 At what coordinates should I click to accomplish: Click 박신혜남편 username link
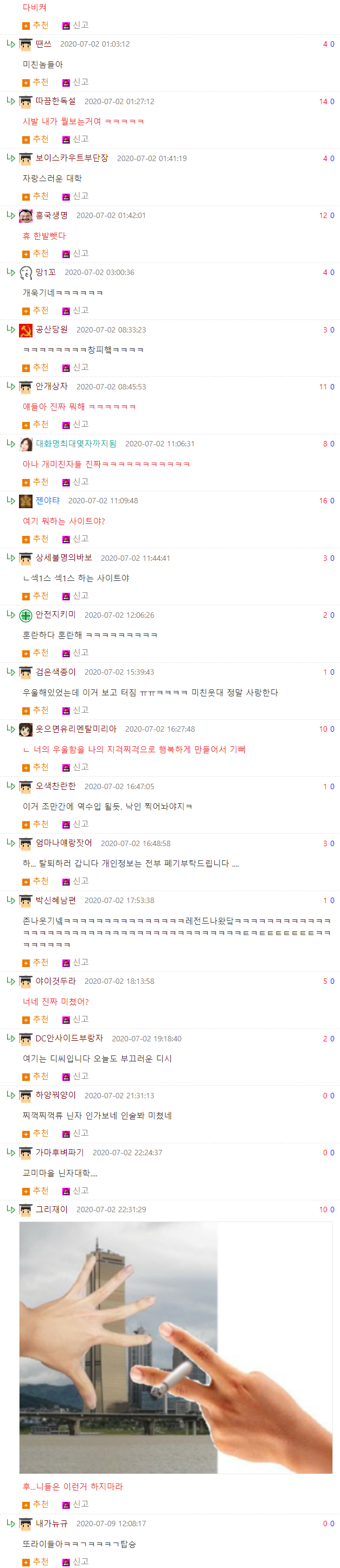[x=55, y=900]
